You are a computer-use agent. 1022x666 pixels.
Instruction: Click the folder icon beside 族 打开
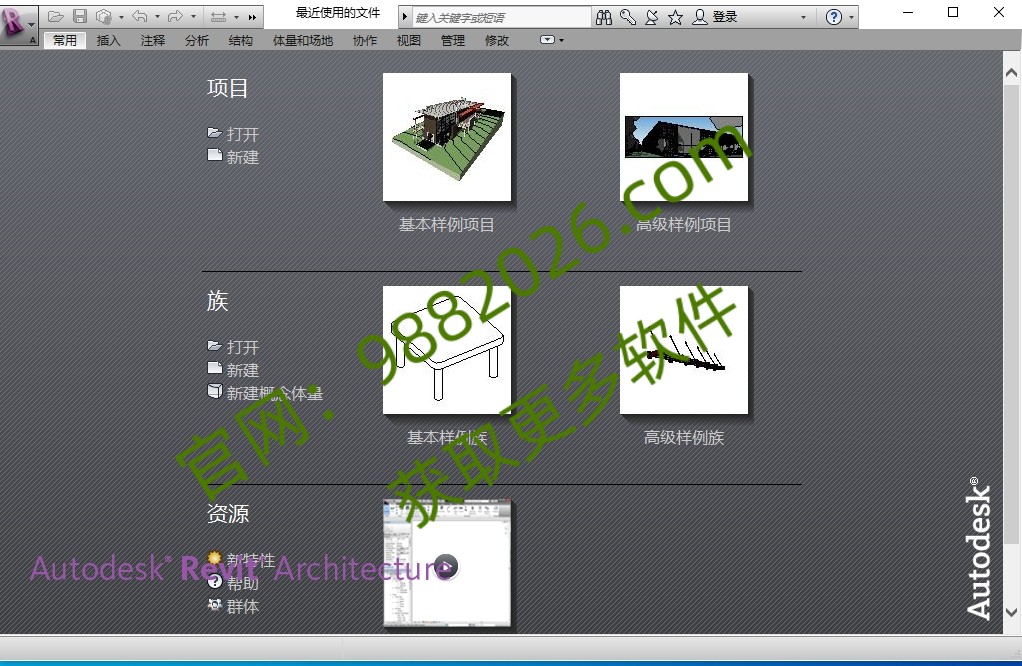[214, 346]
